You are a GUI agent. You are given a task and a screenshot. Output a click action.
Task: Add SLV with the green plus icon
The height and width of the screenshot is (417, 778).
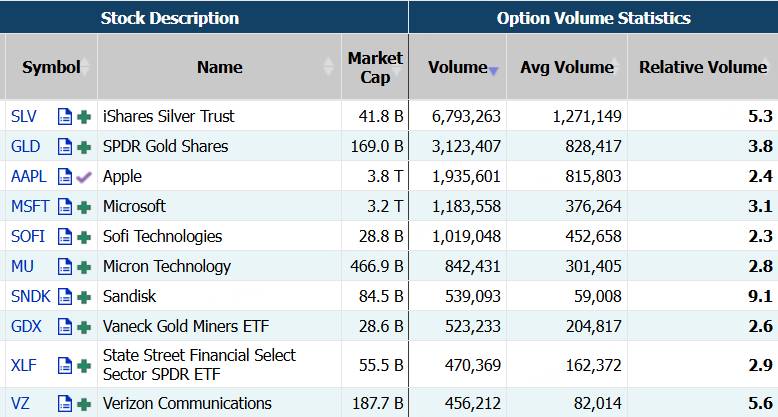[x=84, y=116]
